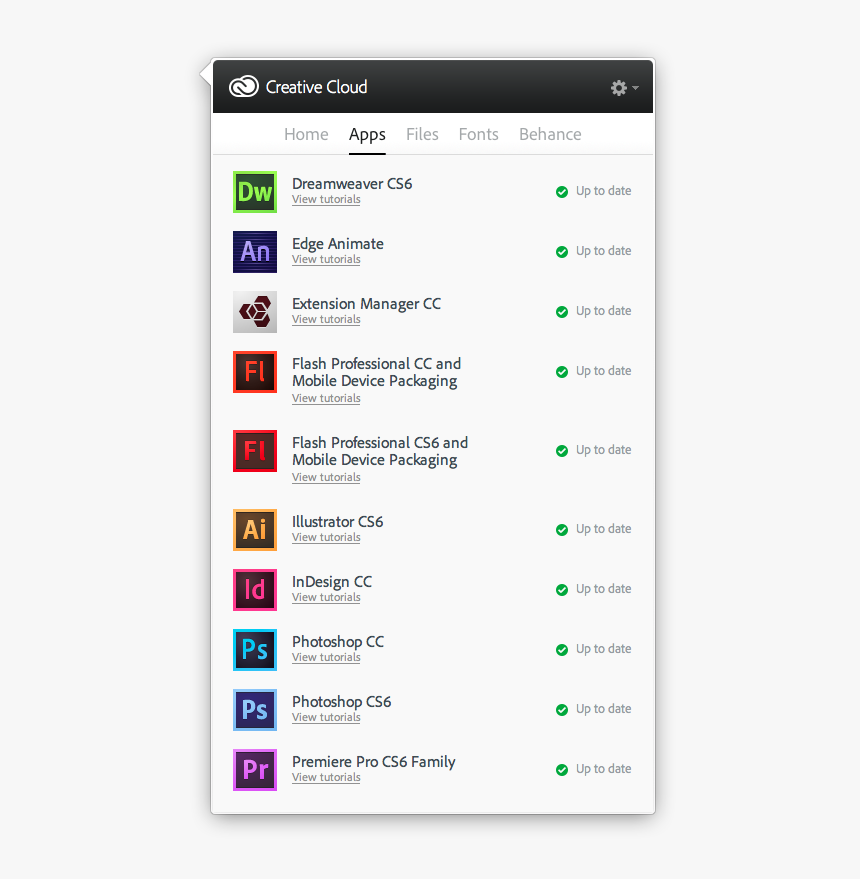Viewport: 860px width, 879px height.
Task: Click the InDesign CC name
Action: pyautogui.click(x=332, y=582)
